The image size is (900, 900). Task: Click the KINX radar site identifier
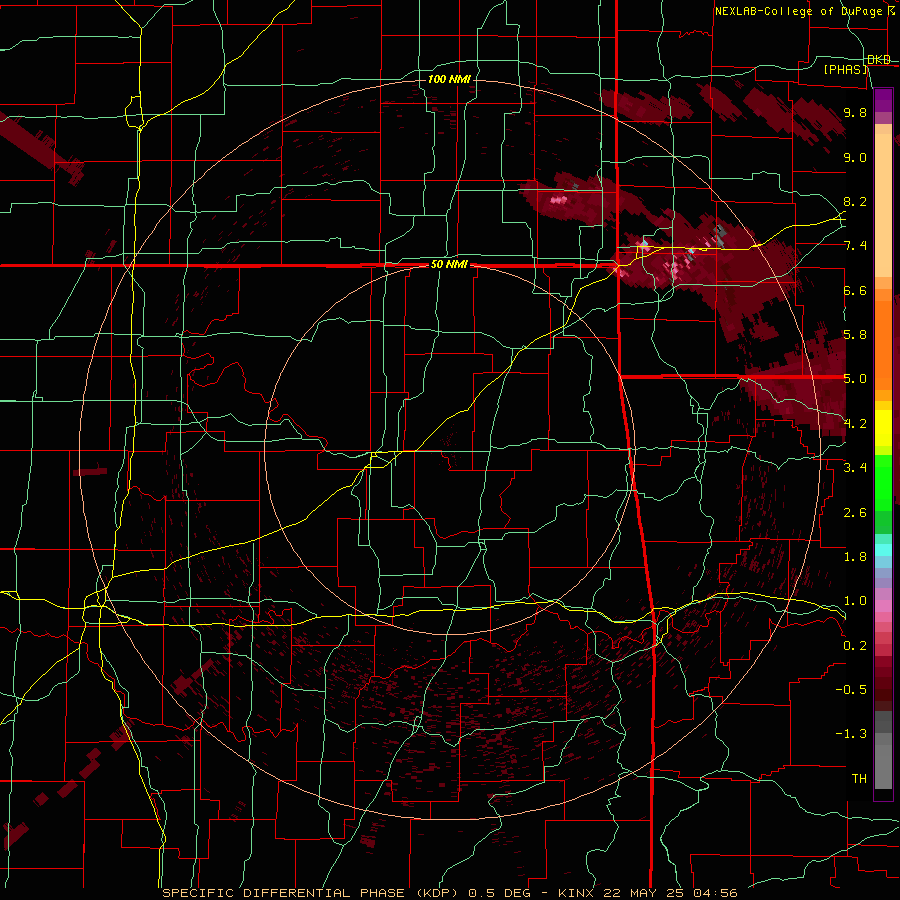tap(577, 893)
